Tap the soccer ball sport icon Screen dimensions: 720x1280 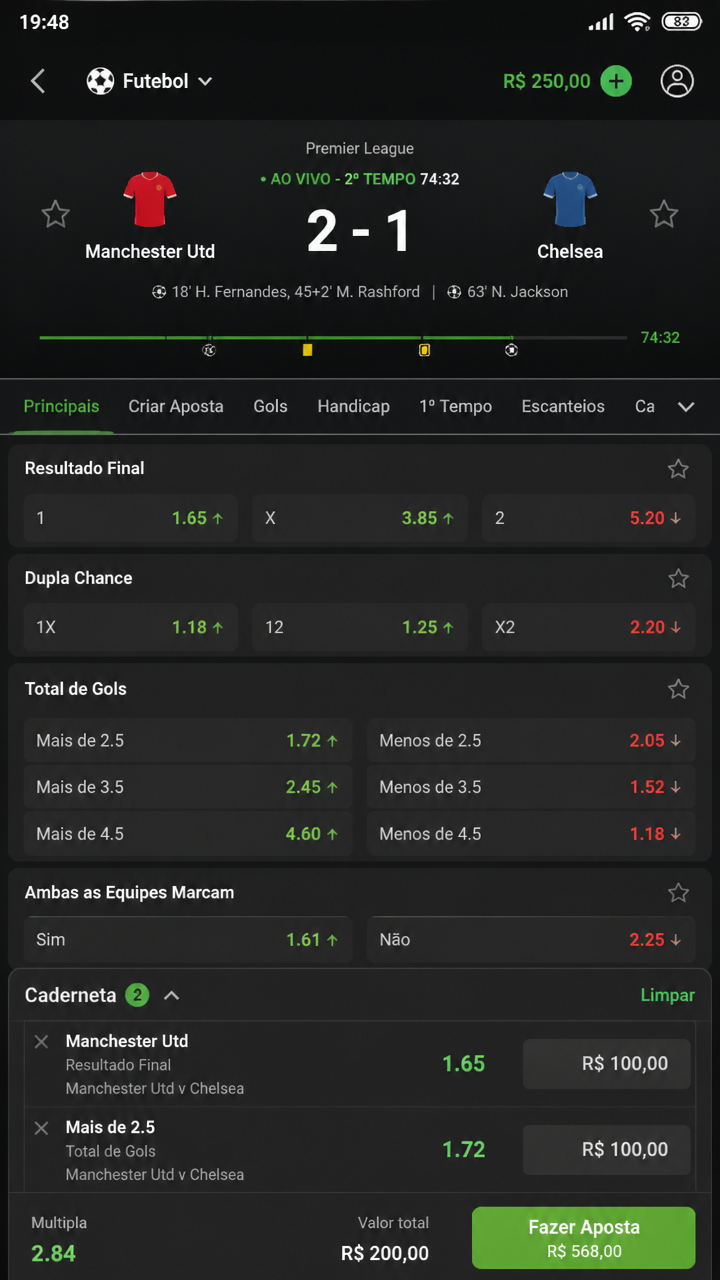(100, 81)
